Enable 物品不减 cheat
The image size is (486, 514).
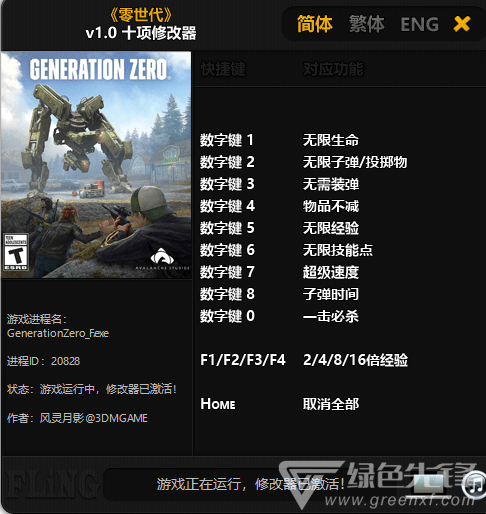[331, 206]
